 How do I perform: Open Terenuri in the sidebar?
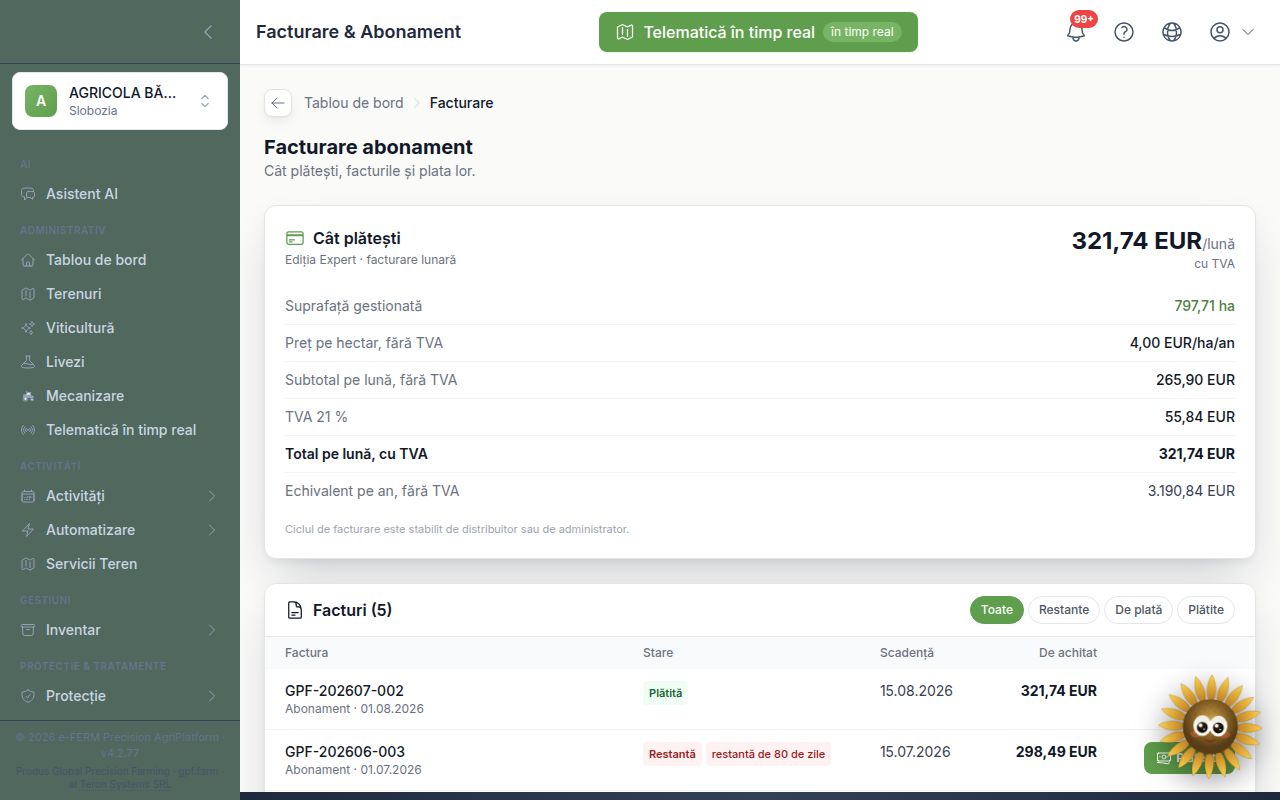coord(120,294)
